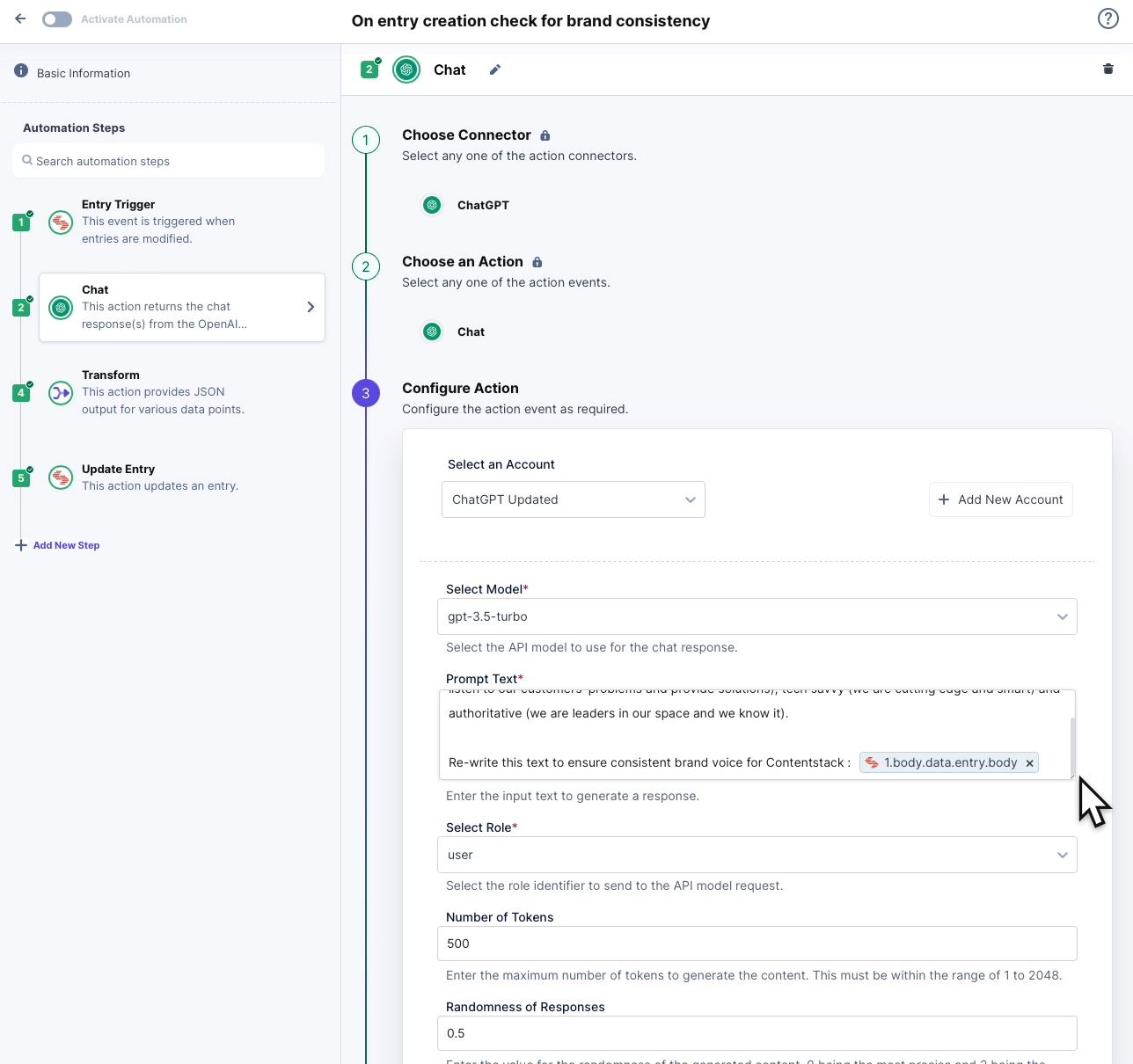Click the Configure Action heading

coord(460,388)
